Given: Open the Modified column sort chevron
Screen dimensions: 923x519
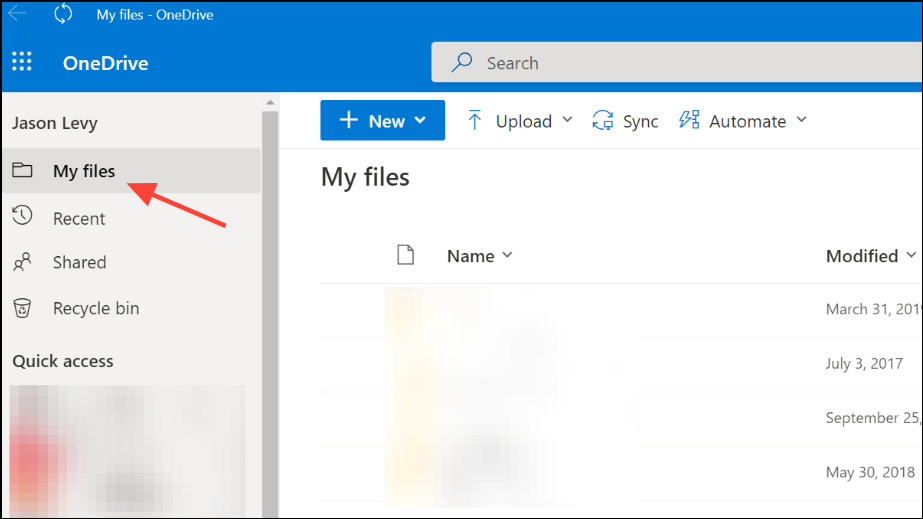Looking at the screenshot, I should point(911,255).
